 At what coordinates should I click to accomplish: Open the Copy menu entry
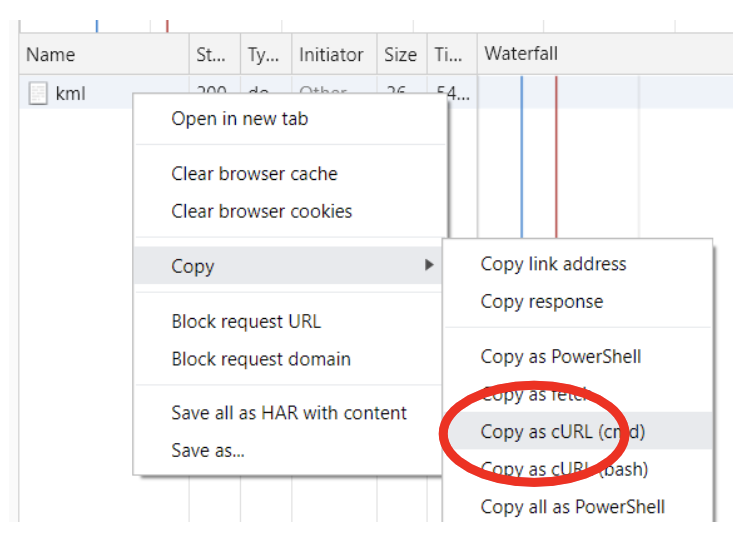point(193,266)
